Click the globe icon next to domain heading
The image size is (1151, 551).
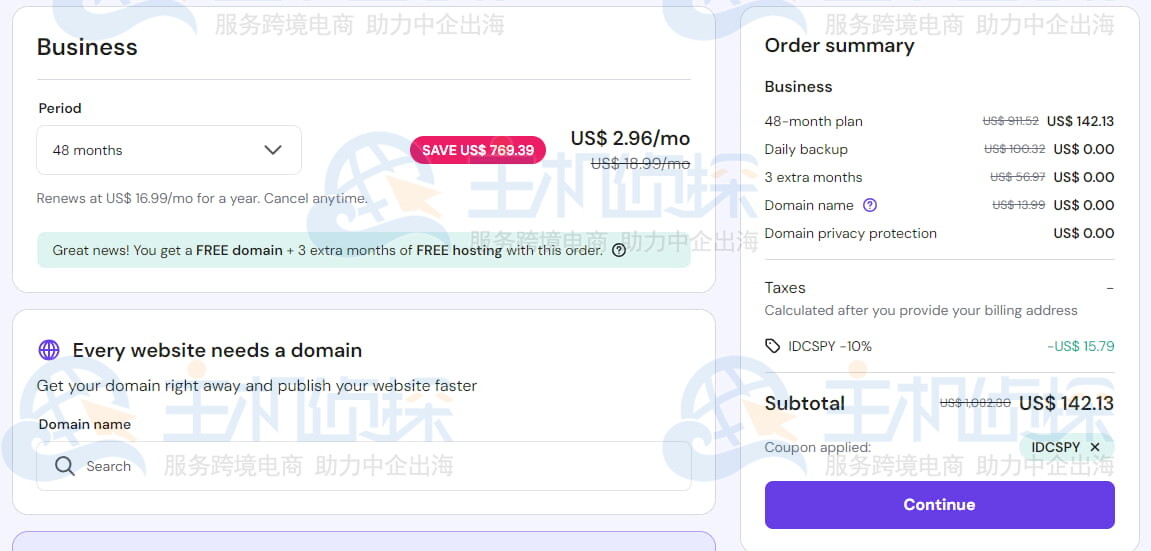click(49, 350)
